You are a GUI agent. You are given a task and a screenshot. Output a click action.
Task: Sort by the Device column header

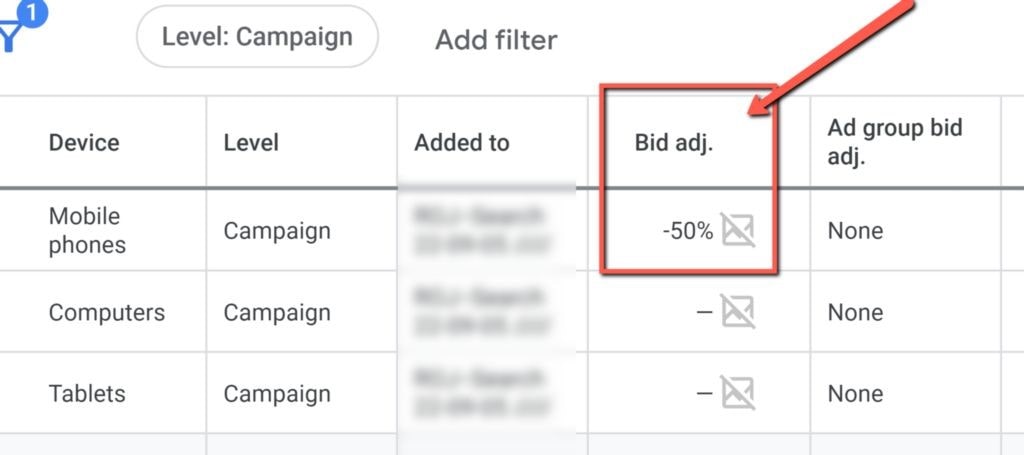[x=84, y=142]
